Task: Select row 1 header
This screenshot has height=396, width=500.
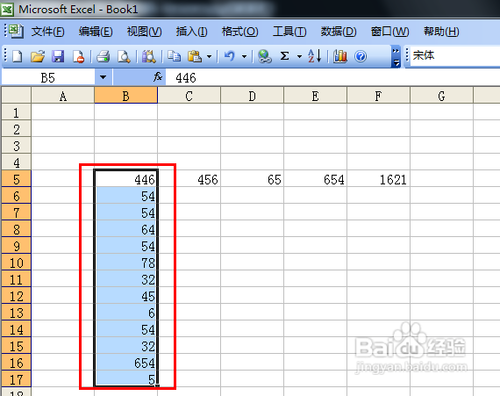Action: pos(16,112)
